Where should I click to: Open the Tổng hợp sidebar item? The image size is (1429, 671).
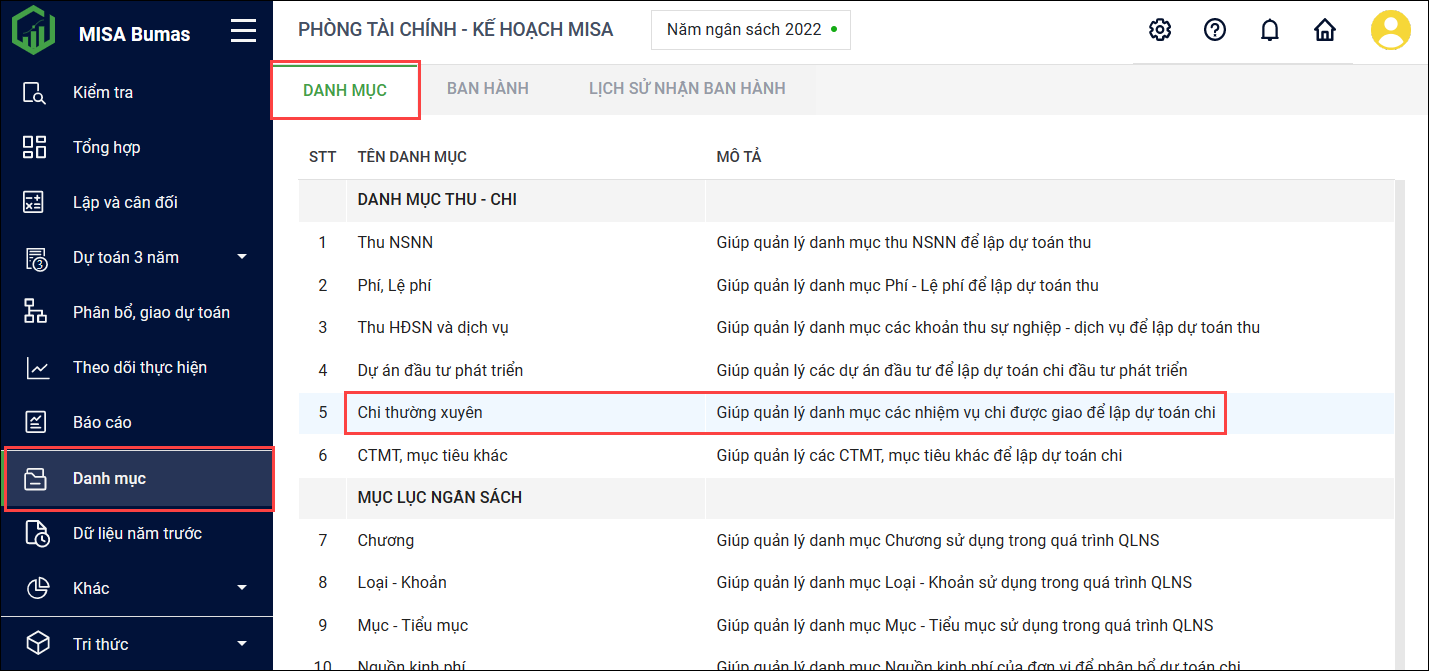106,148
